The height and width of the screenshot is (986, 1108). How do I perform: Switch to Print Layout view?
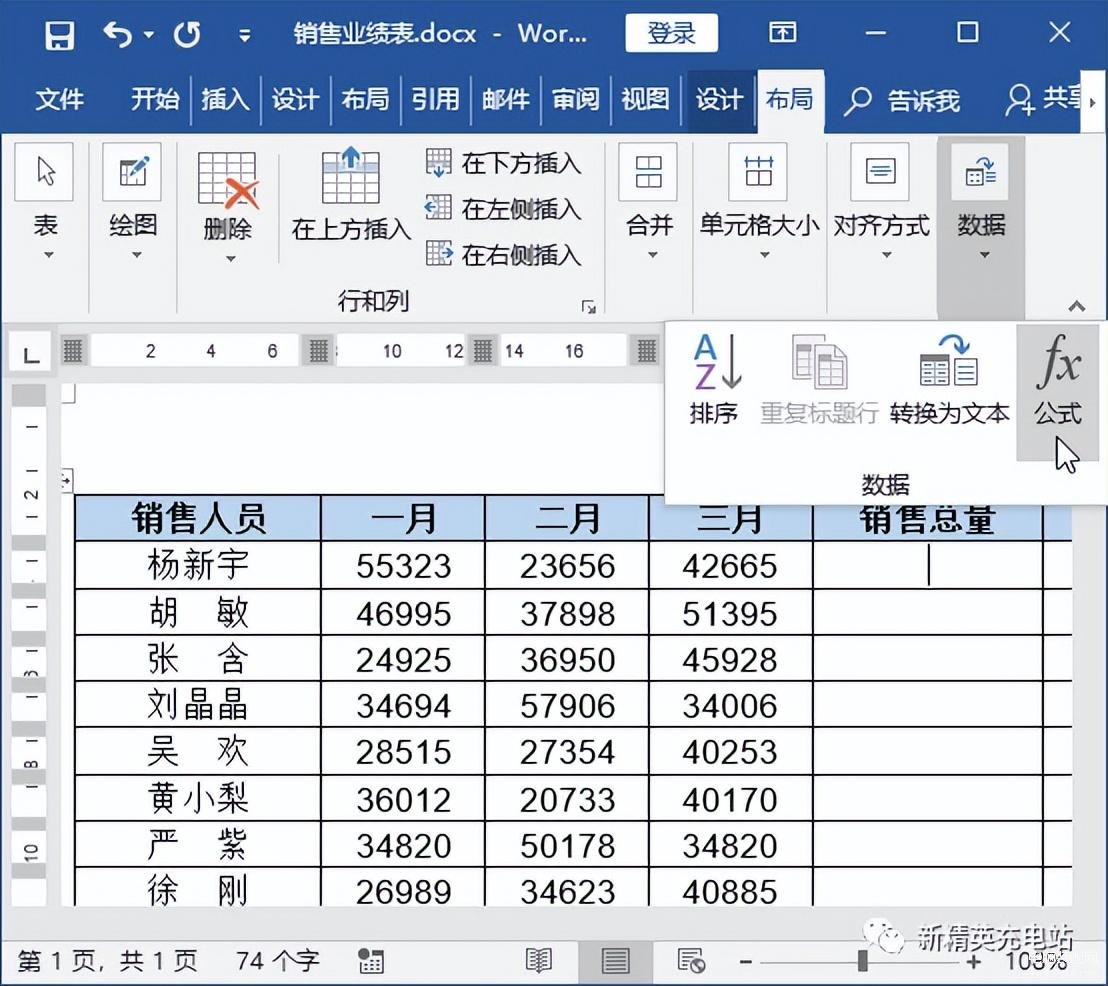click(x=615, y=961)
